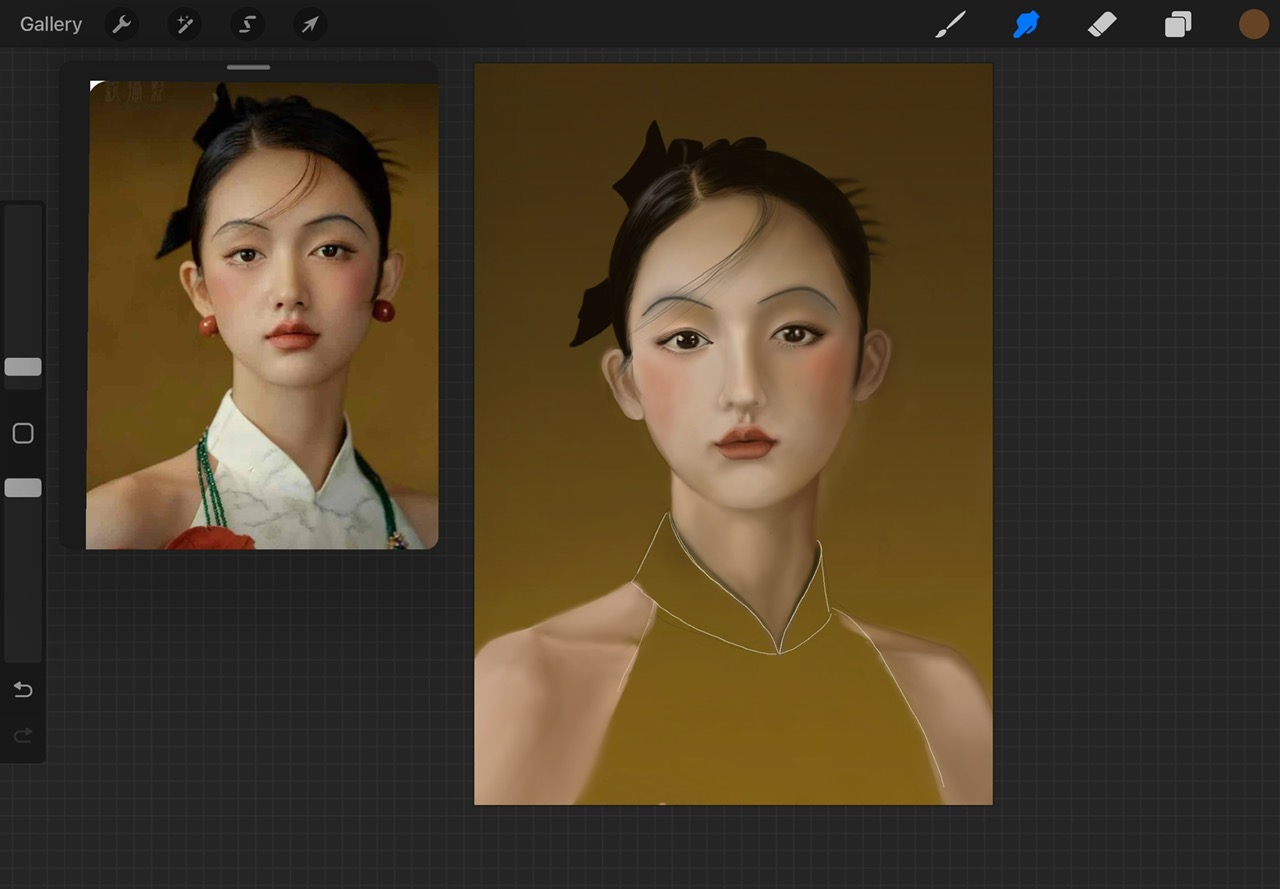The width and height of the screenshot is (1280, 889).
Task: Open the Layers panel
Action: 1178,24
